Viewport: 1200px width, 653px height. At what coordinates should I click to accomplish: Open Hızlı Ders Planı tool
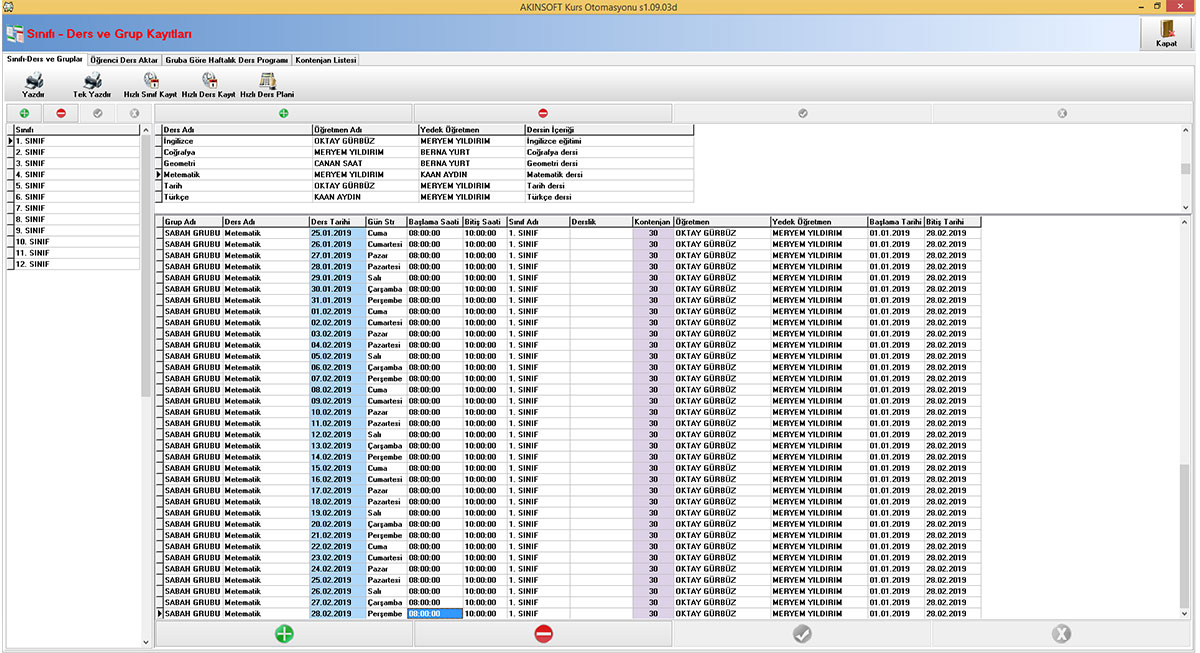tap(267, 81)
